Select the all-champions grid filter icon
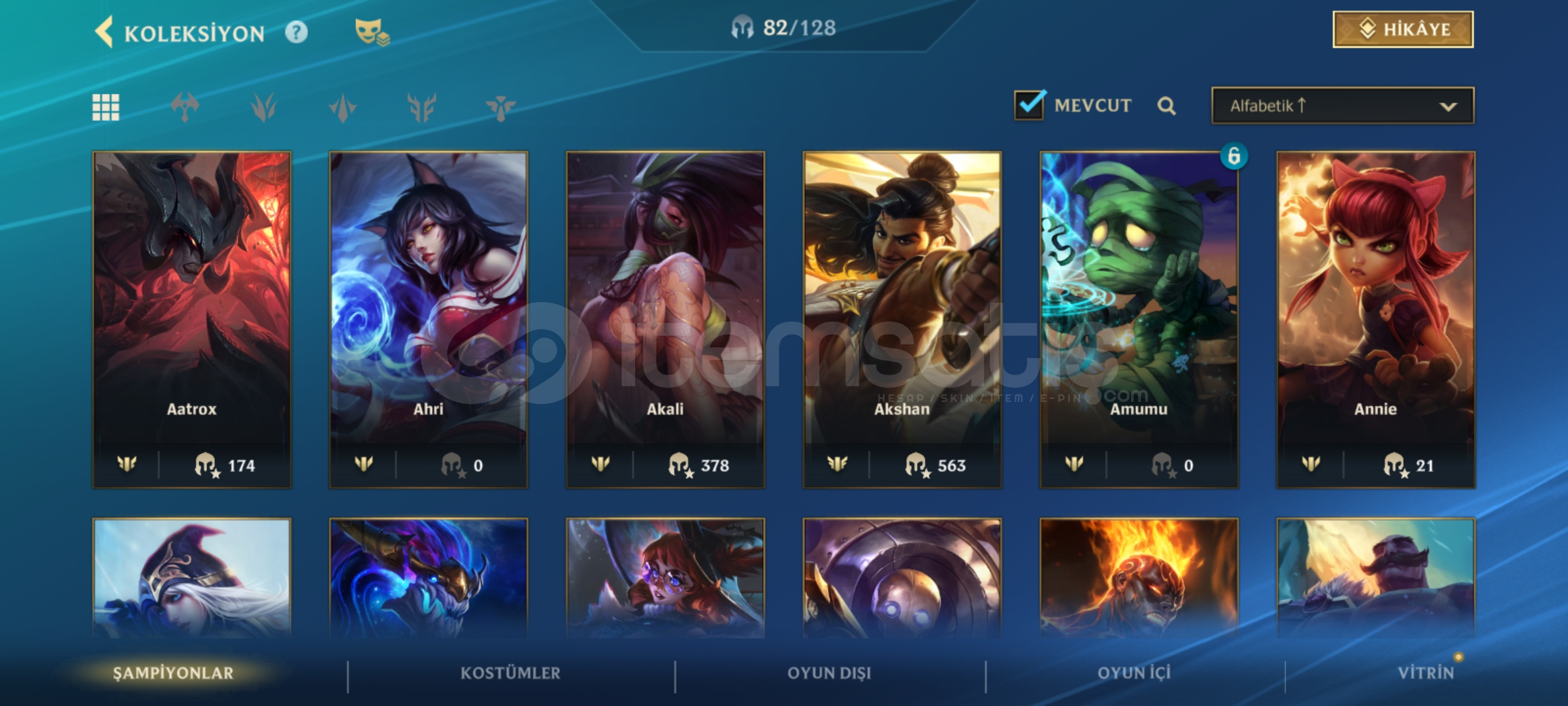This screenshot has width=1568, height=706. coord(106,107)
